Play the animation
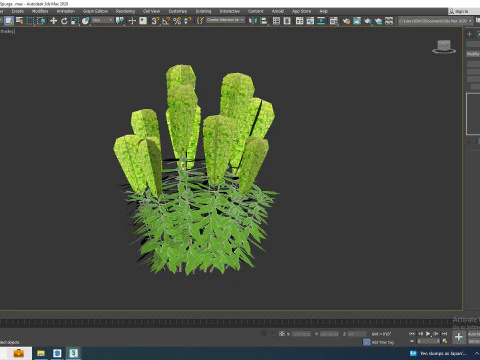Image resolution: width=480 pixels, height=360 pixels. (x=428, y=334)
